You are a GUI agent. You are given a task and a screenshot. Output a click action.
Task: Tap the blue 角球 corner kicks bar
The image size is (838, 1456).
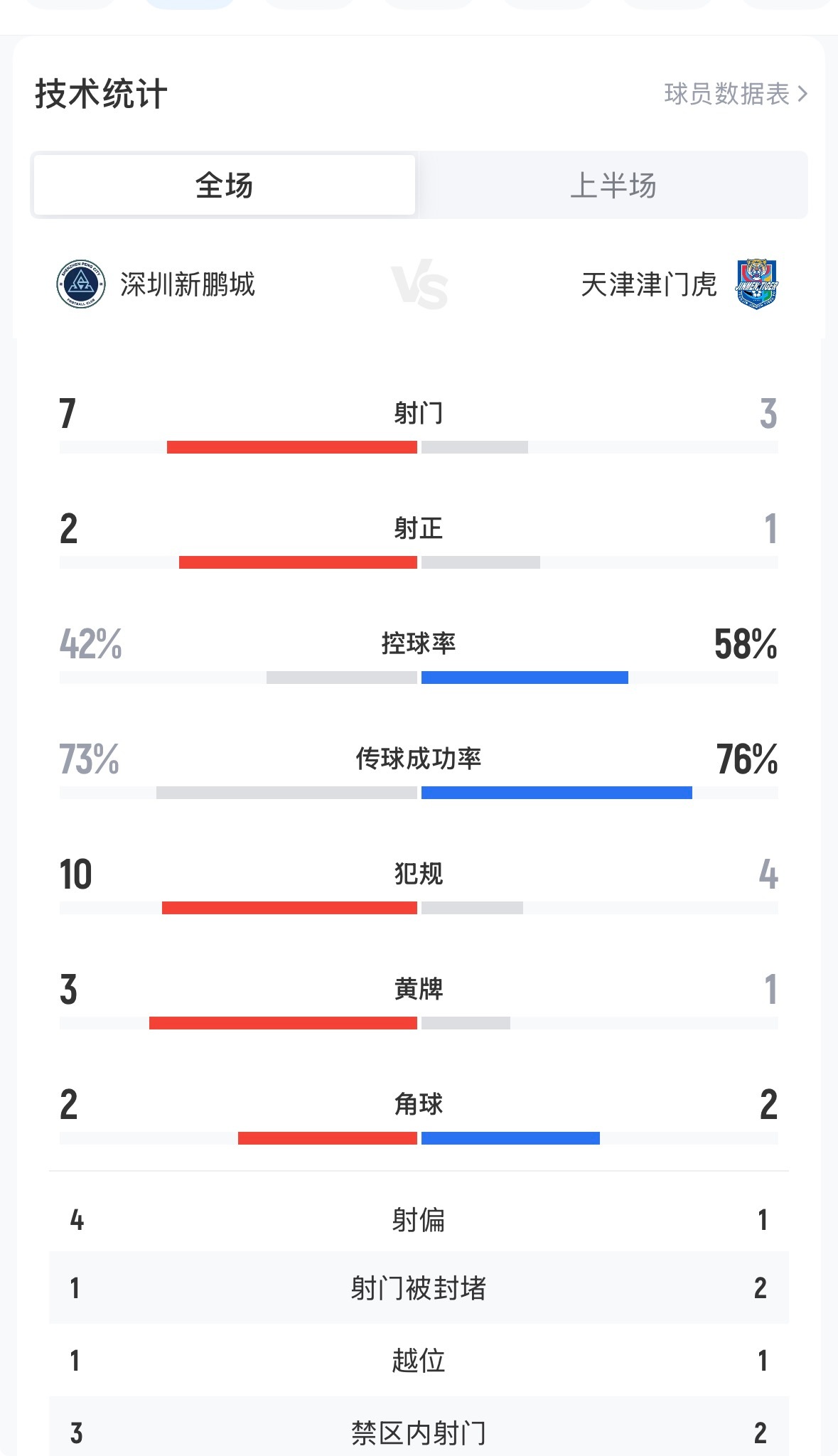(510, 1138)
